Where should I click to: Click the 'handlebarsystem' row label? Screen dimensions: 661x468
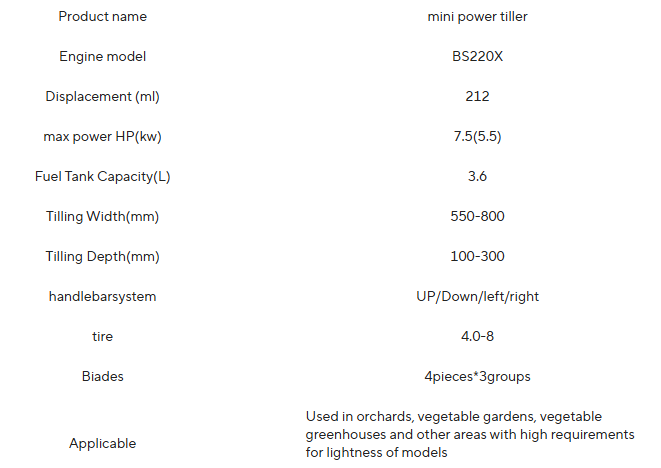click(102, 297)
